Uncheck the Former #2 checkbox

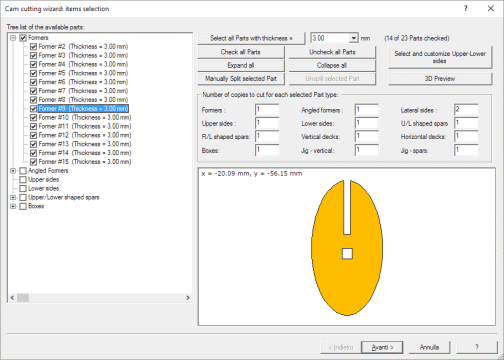point(33,47)
